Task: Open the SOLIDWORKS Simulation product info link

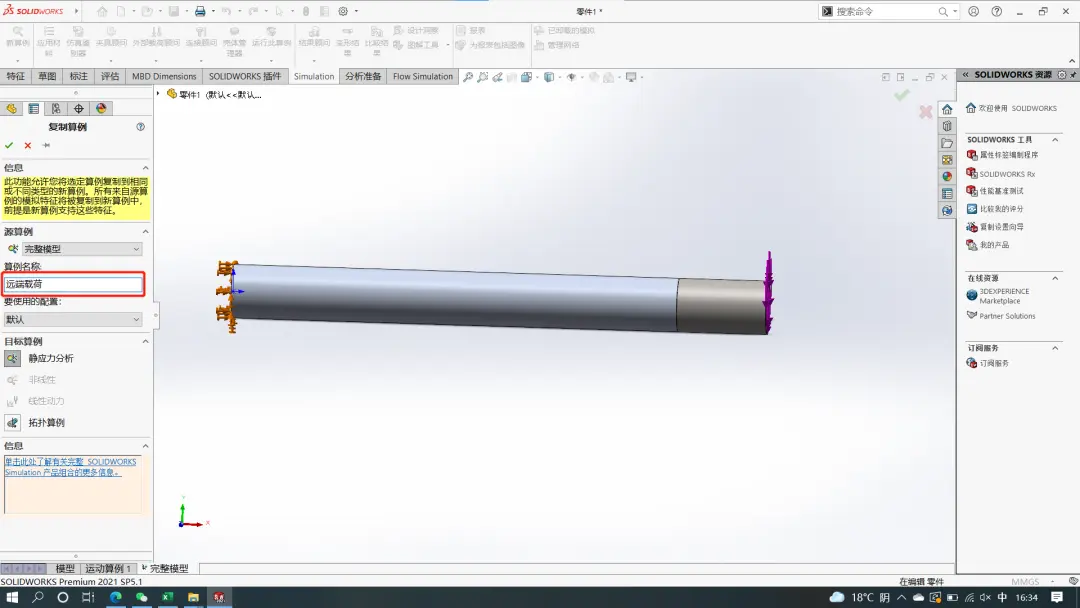Action: click(x=70, y=467)
